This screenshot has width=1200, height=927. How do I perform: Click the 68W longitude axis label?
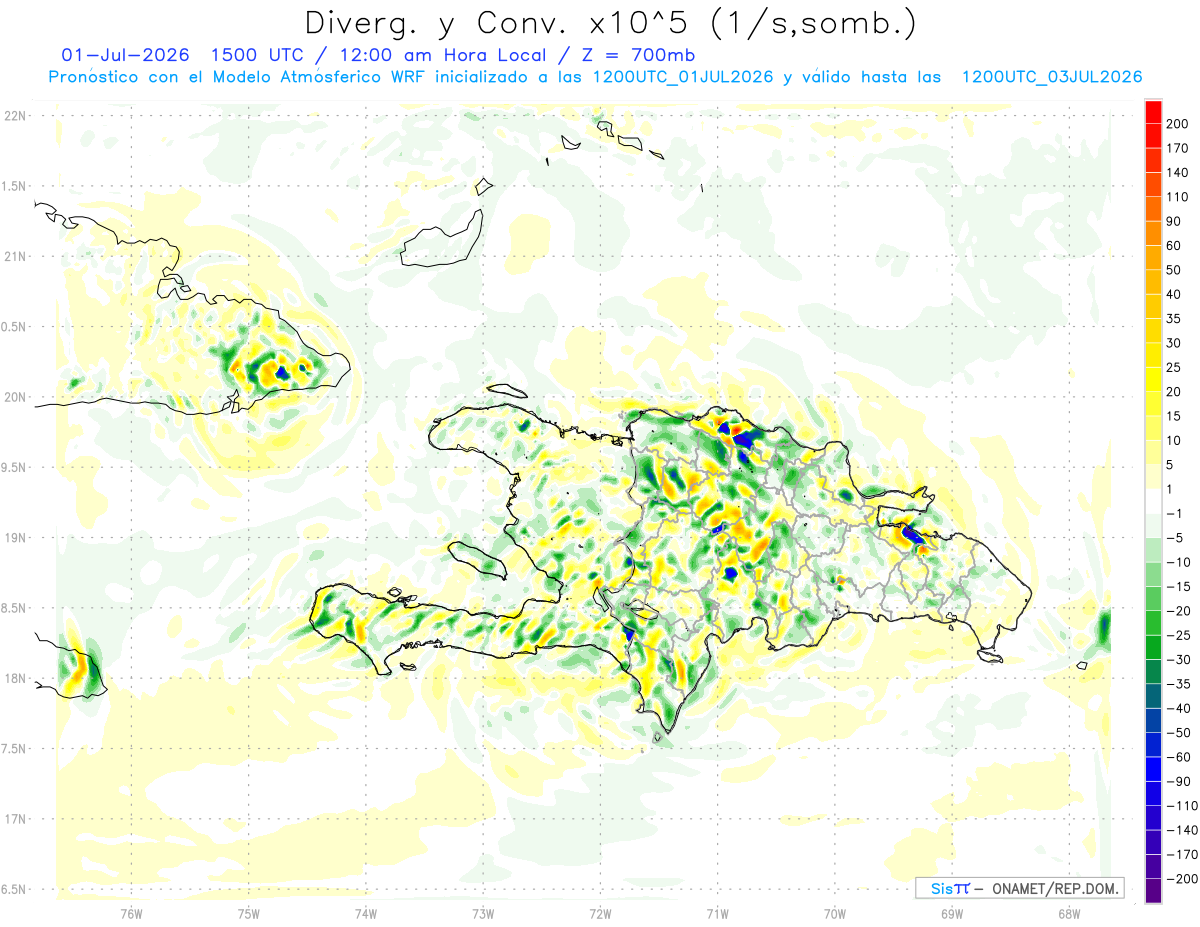[1069, 912]
